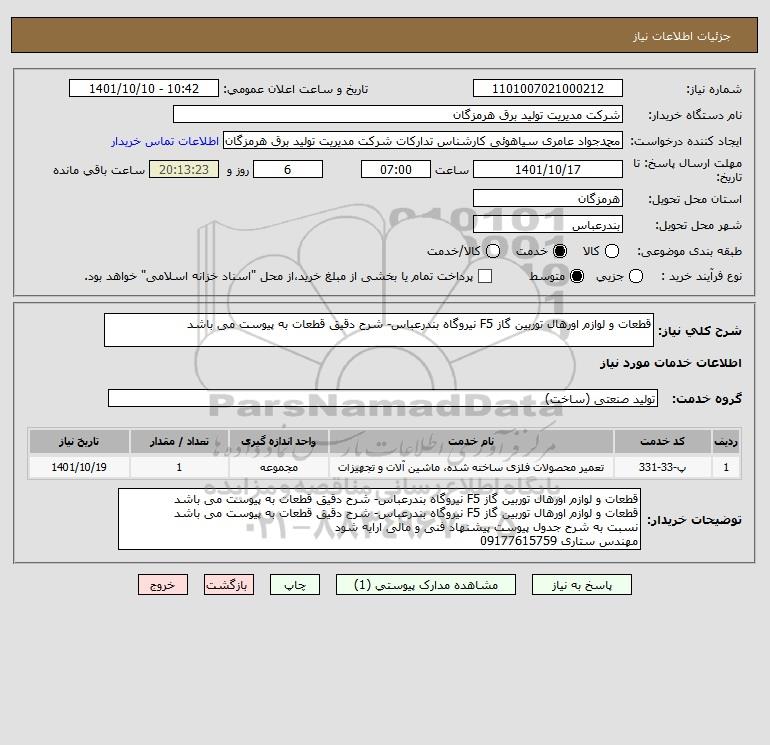Viewport: 770px width, 745px height.
Task: Click the announcement date field 1401/10/10 - 10:42
Action: (144, 88)
